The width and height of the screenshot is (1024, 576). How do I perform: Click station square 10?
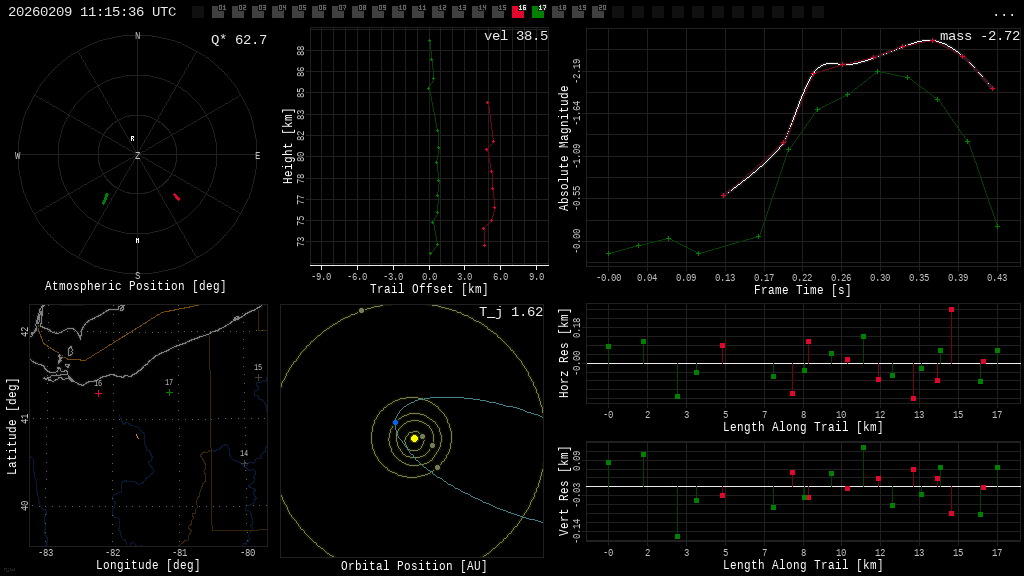click(398, 12)
